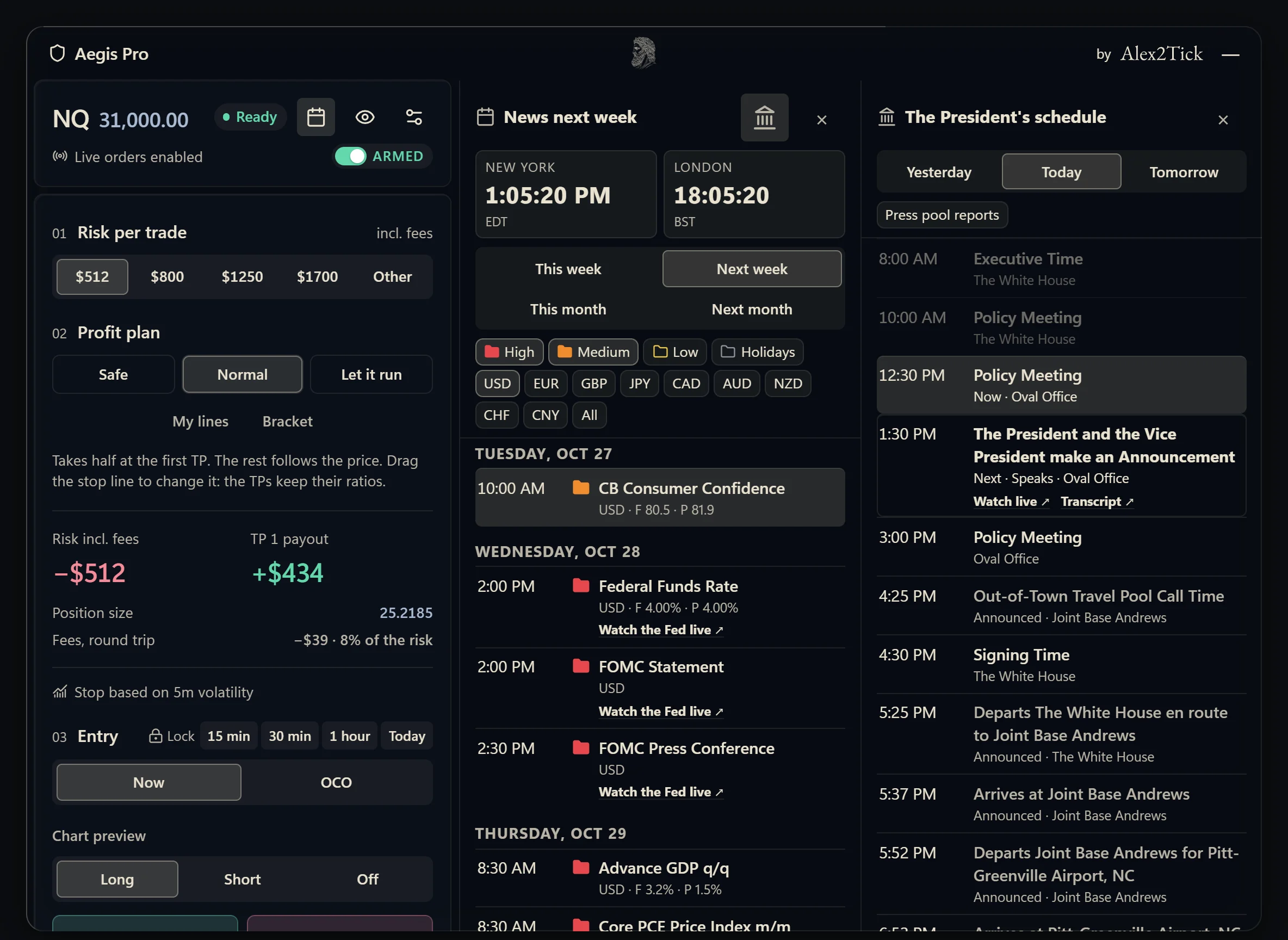Choose Other risk amount

393,277
